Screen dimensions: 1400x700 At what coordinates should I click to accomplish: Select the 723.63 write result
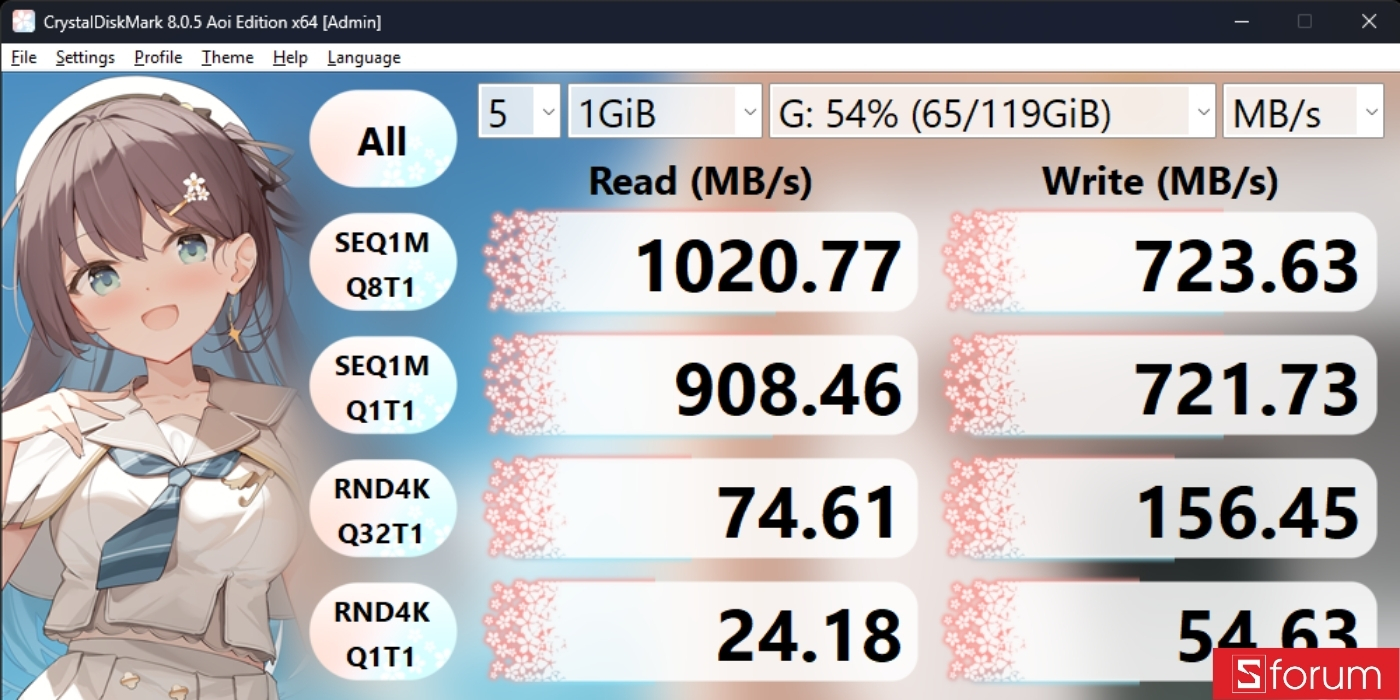point(1160,264)
